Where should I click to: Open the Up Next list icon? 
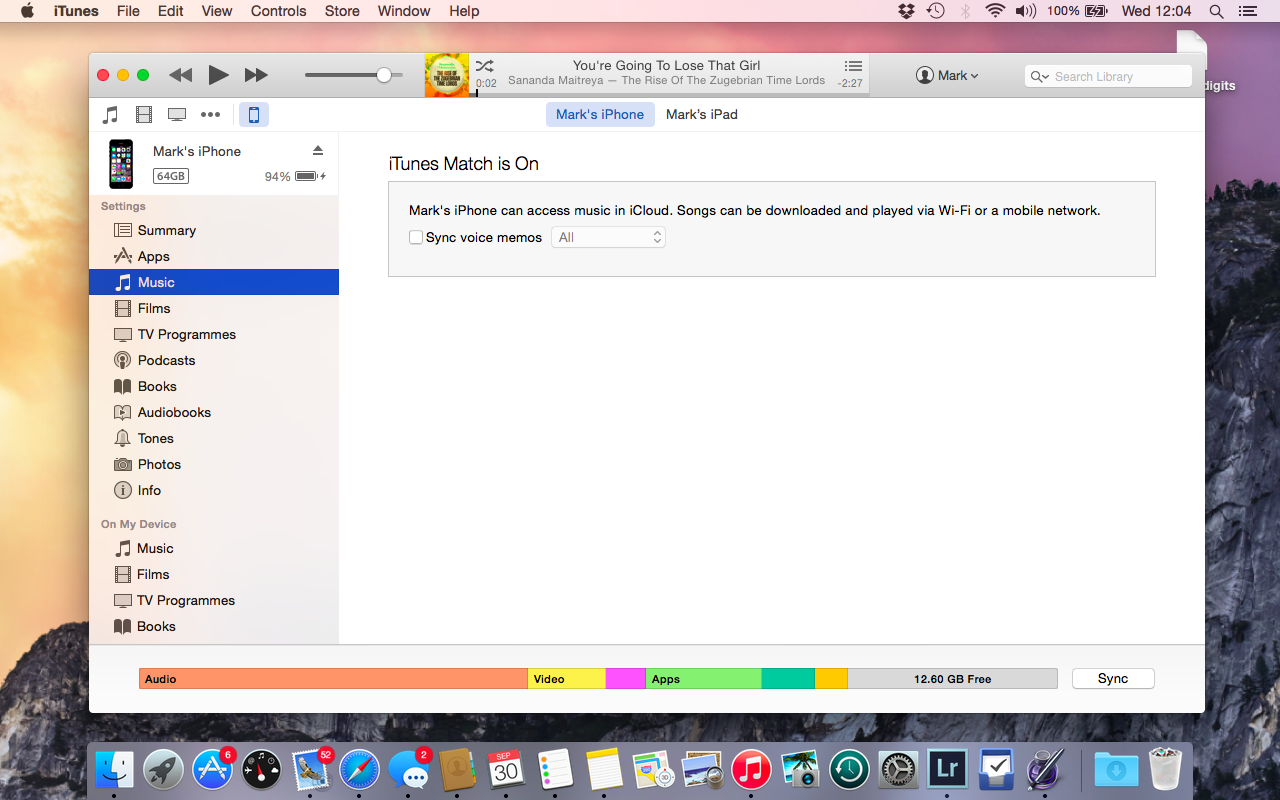click(x=852, y=66)
